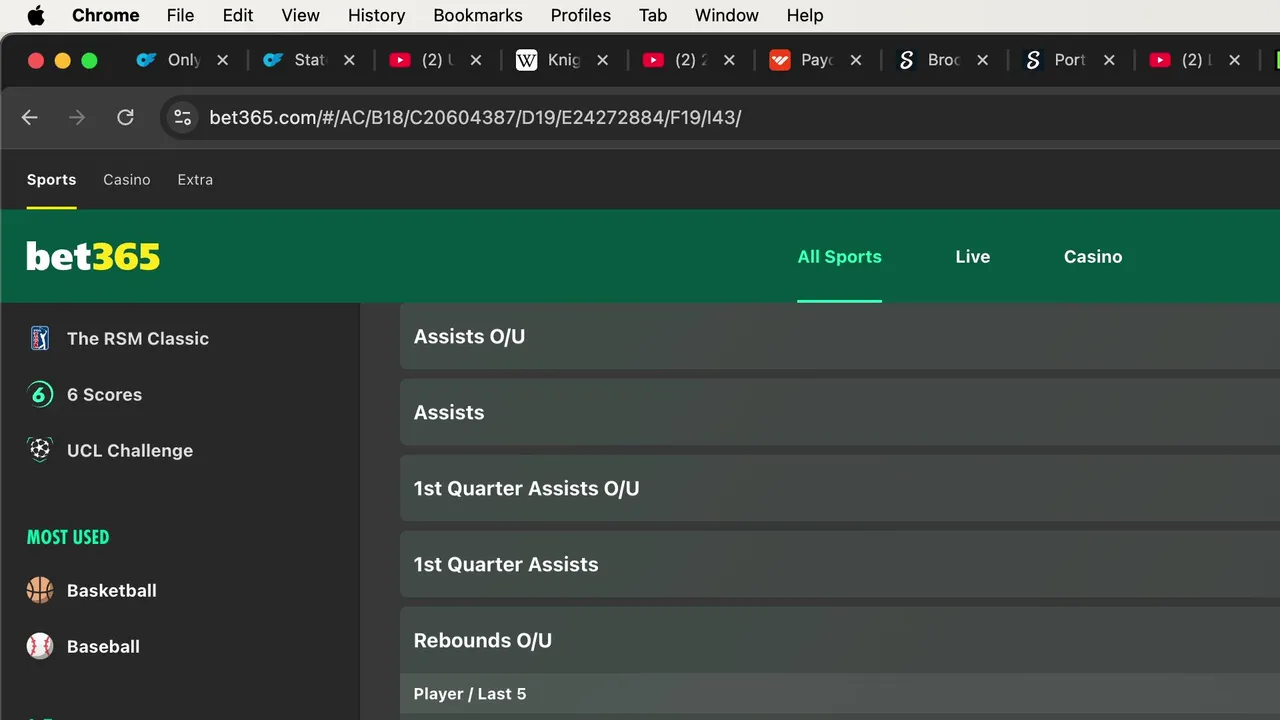The image size is (1280, 720).
Task: Reload the bet365 page
Action: pos(125,117)
